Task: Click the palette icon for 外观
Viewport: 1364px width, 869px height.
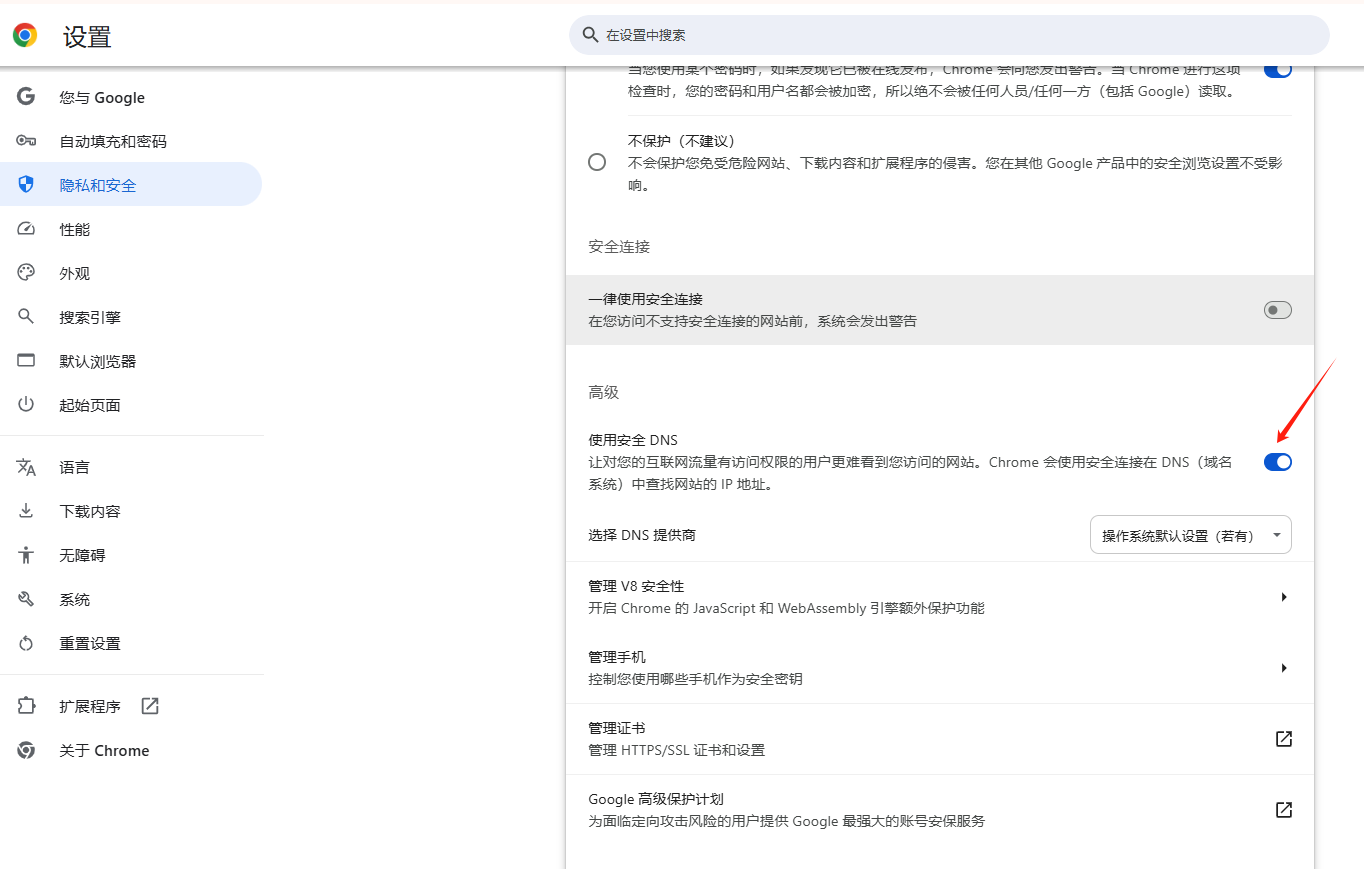Action: 26,273
